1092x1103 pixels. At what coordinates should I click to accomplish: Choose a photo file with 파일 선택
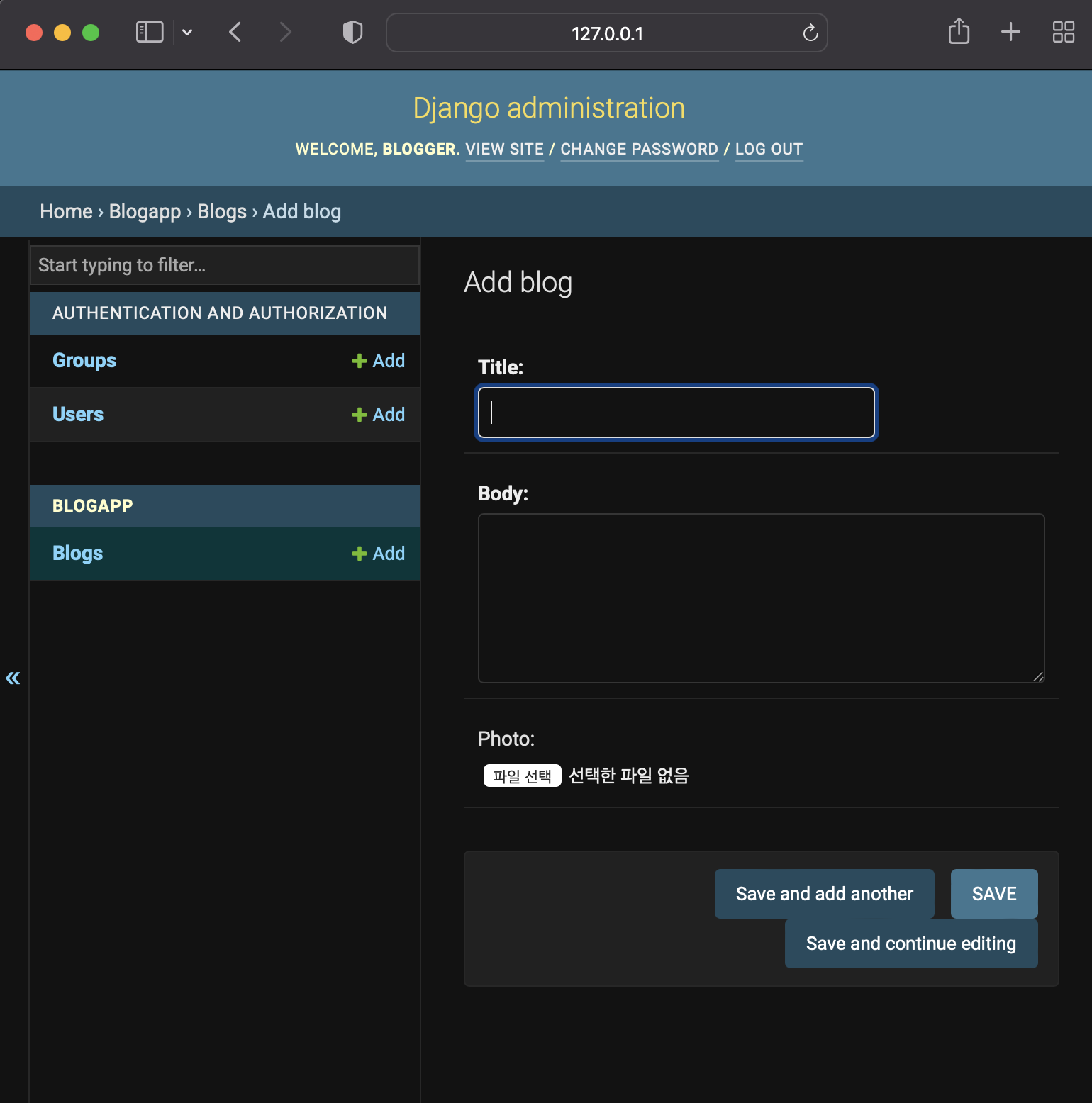pyautogui.click(x=523, y=776)
